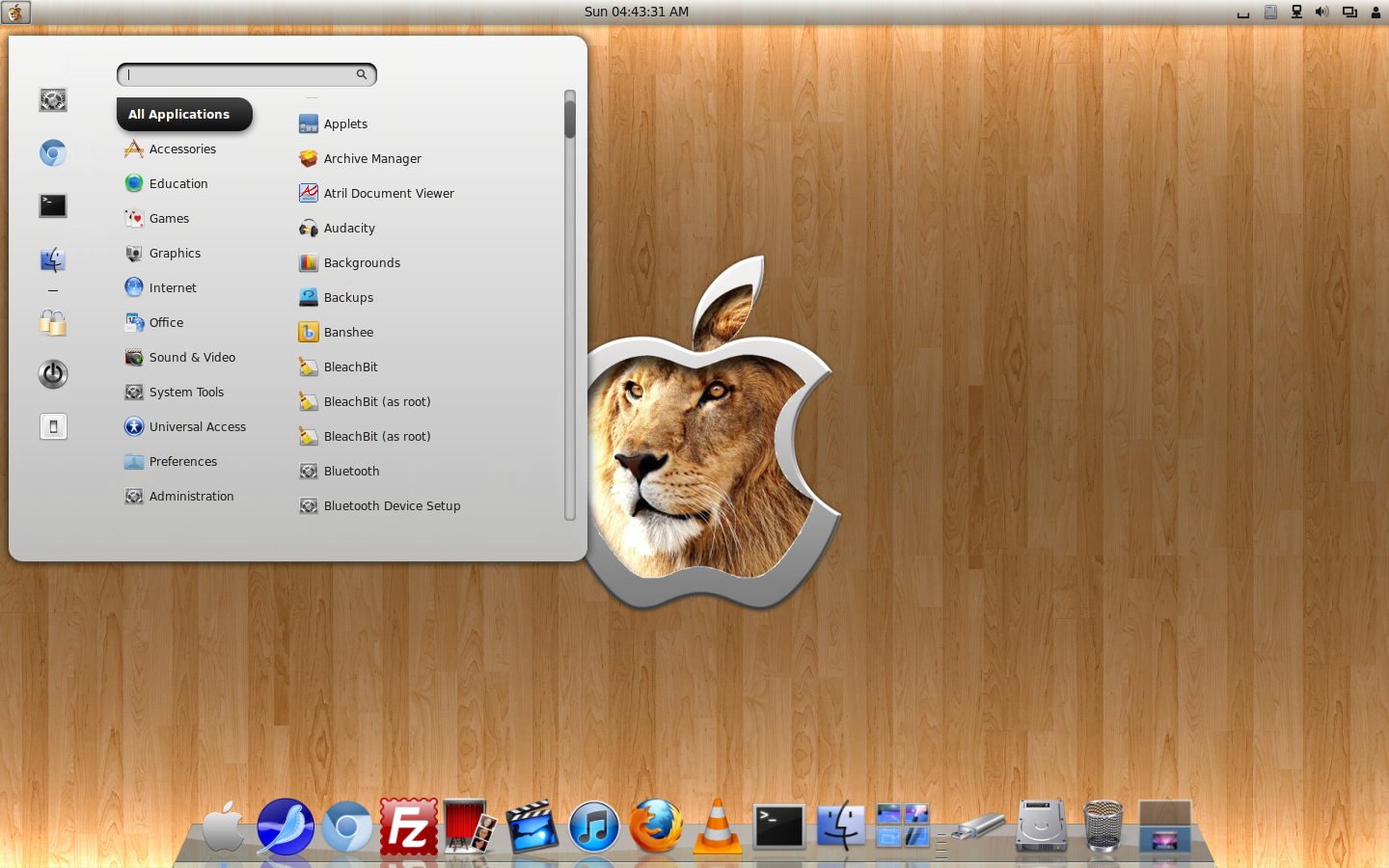Select the Sound & Video category
The height and width of the screenshot is (868, 1389).
192,358
